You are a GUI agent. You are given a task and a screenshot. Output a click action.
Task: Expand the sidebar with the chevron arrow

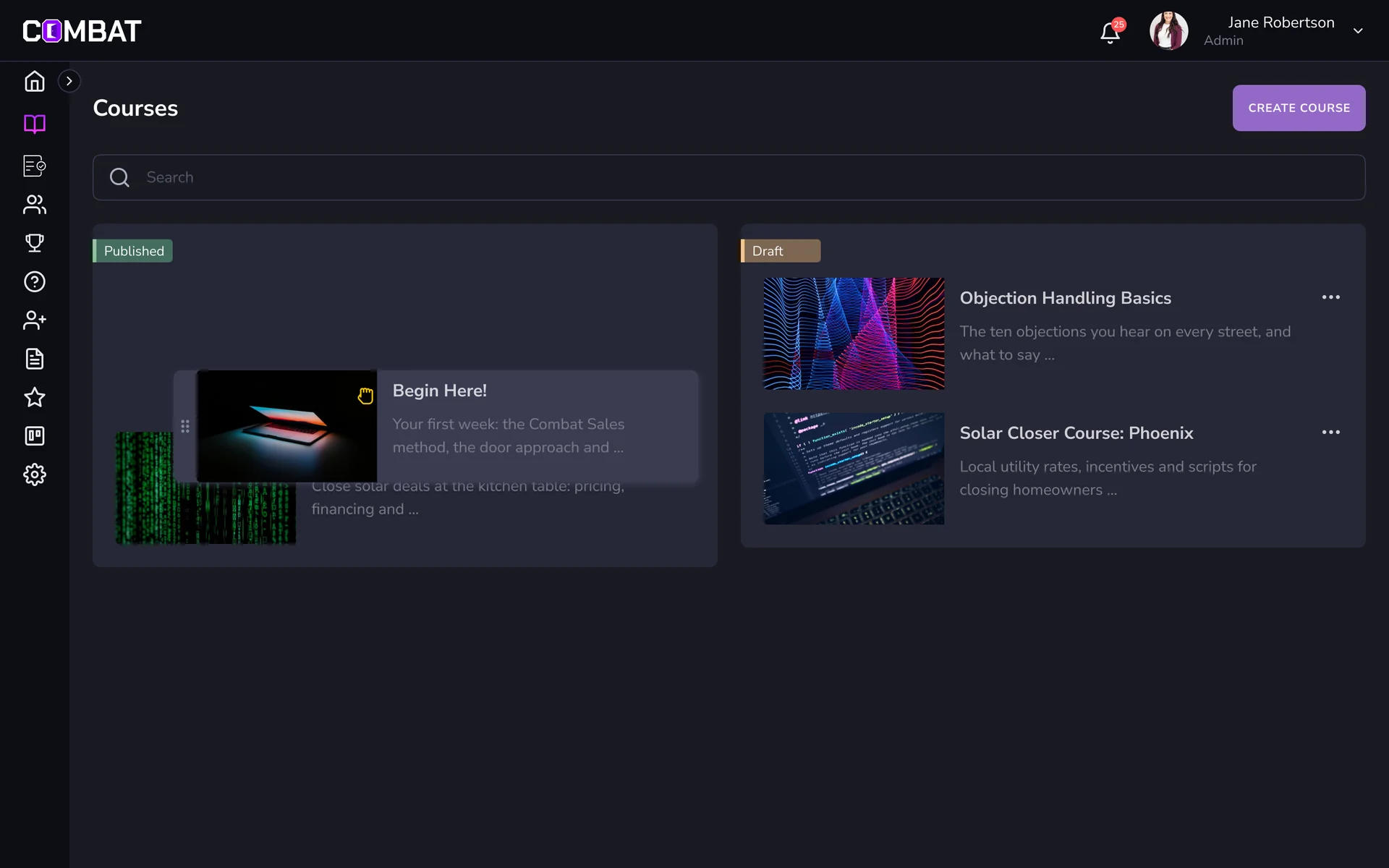(69, 81)
